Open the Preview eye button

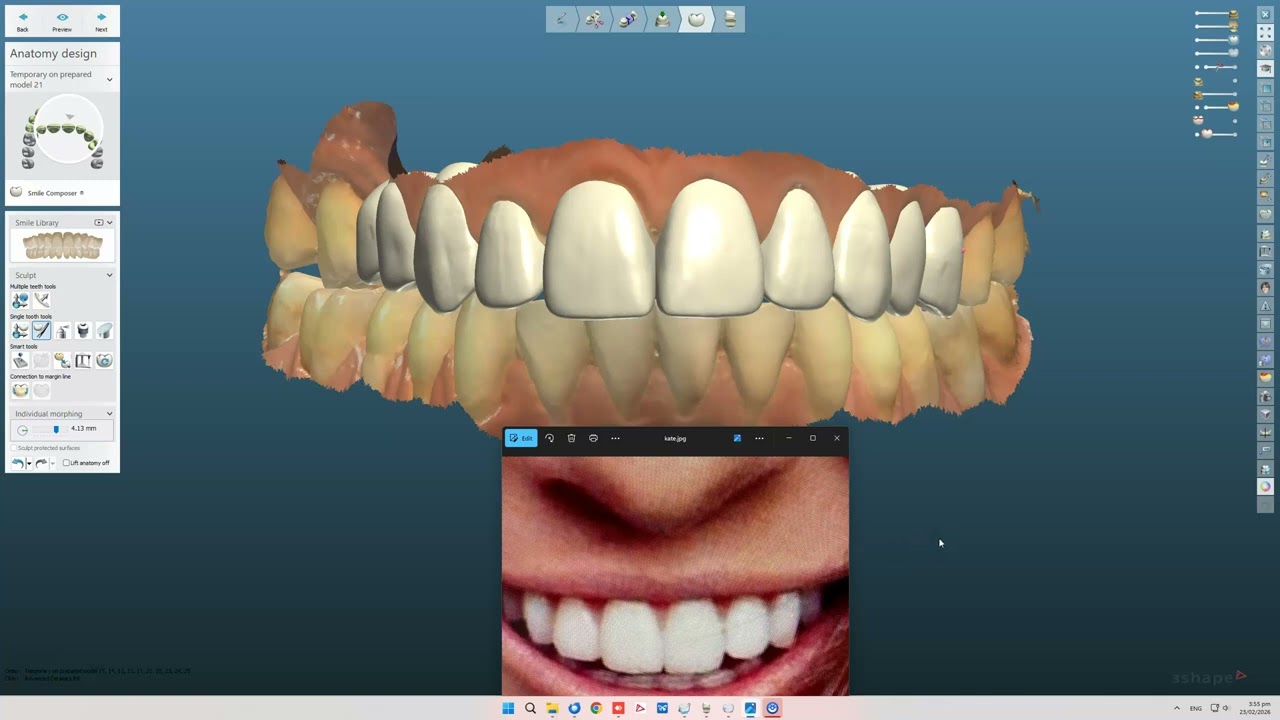(62, 21)
